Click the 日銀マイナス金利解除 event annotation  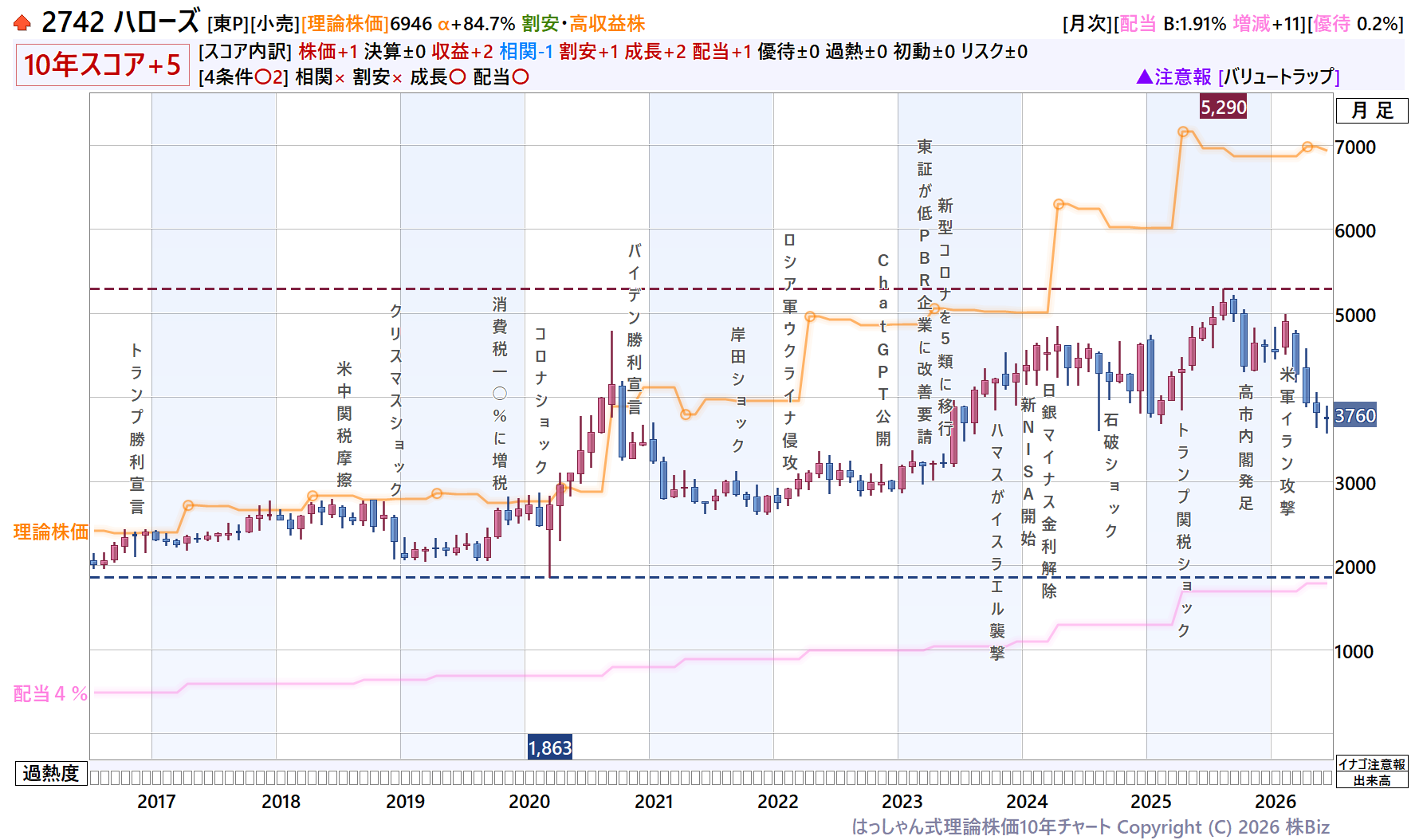1049,490
